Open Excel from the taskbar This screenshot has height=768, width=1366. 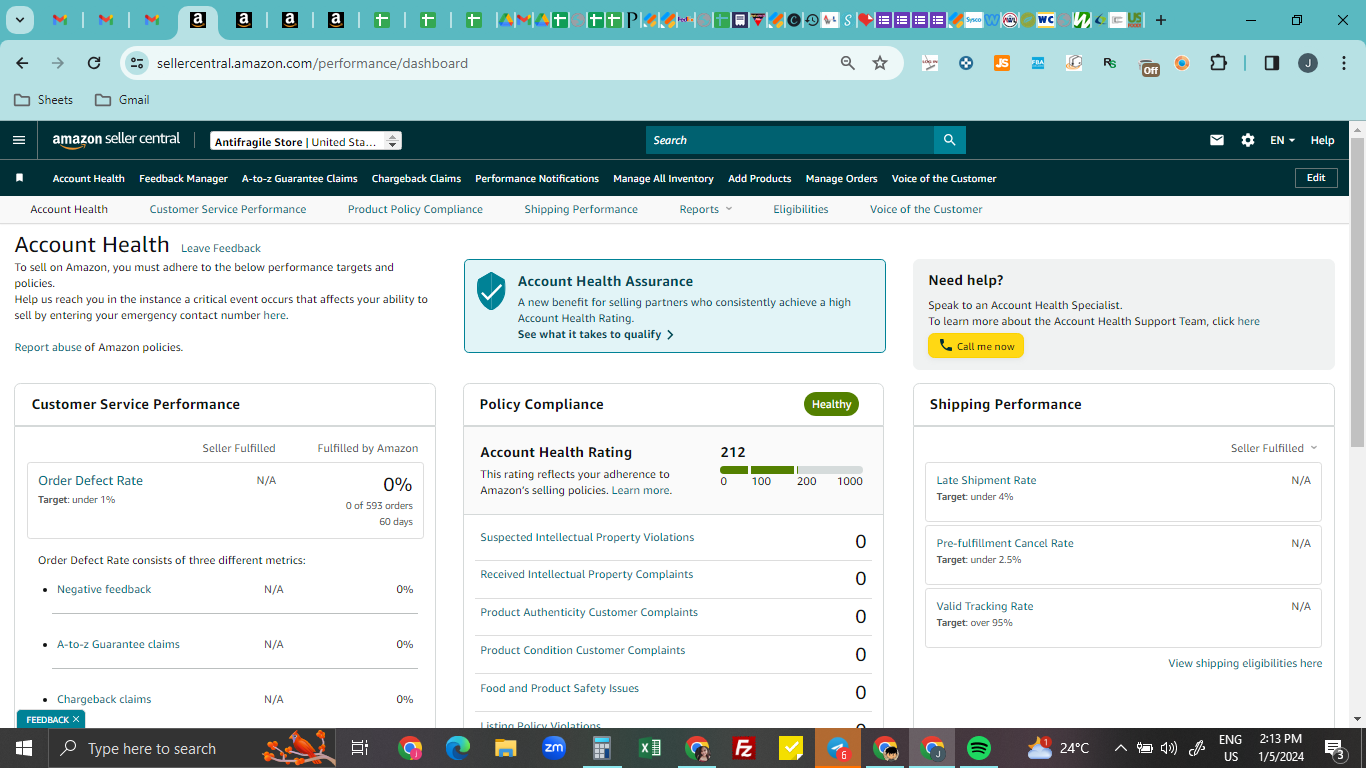pos(650,748)
